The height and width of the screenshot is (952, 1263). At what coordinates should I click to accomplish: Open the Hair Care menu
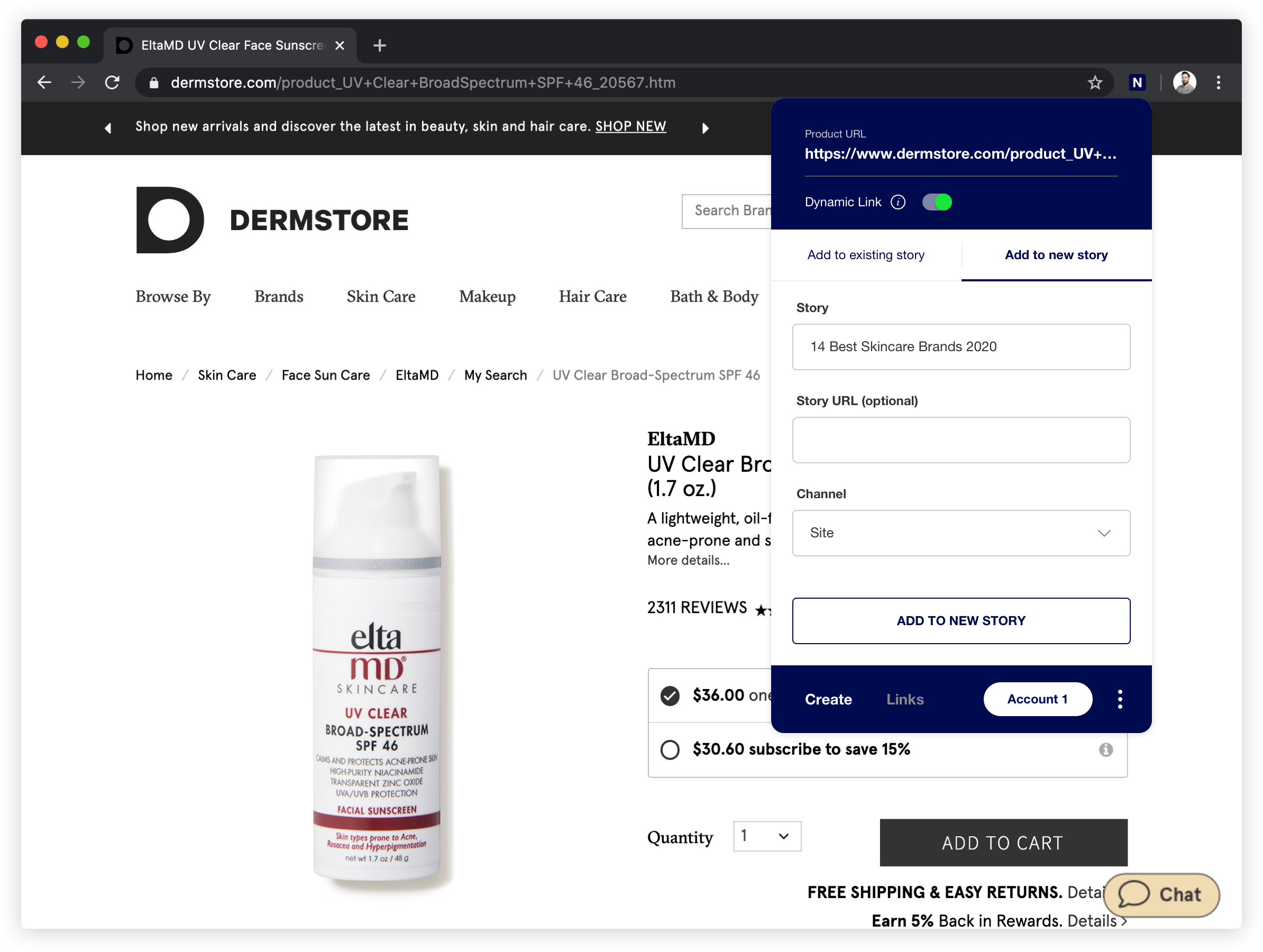click(593, 296)
